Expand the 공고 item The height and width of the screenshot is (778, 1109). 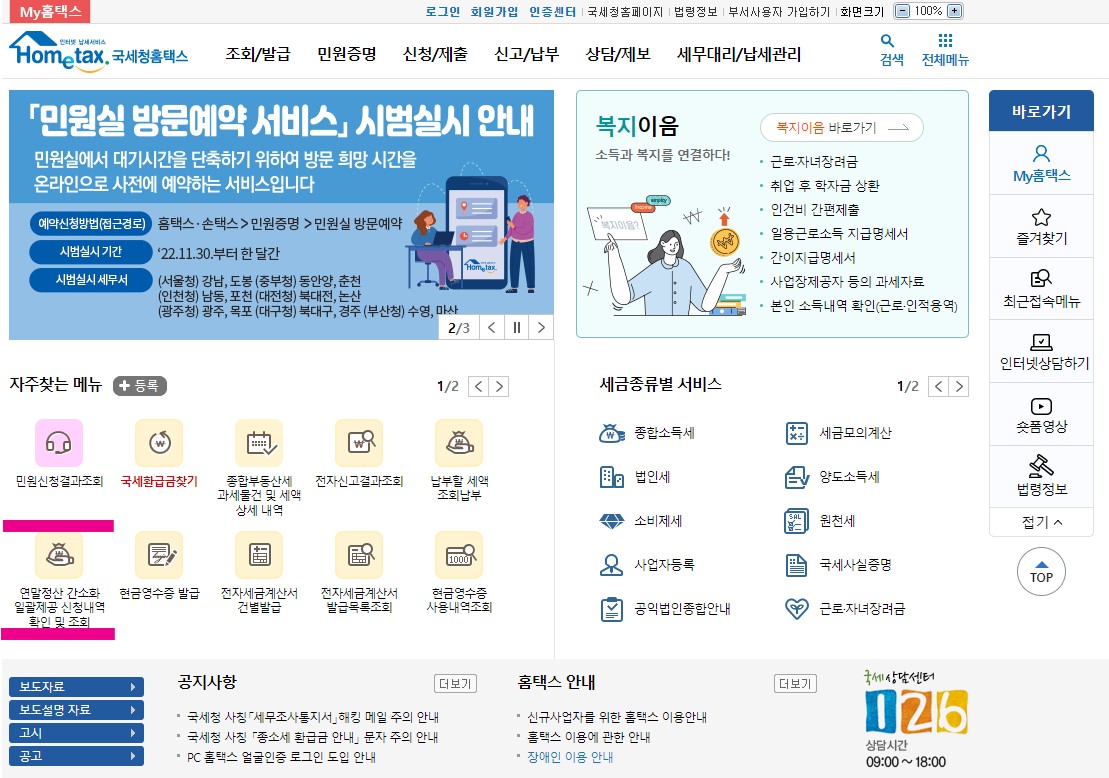click(x=76, y=756)
